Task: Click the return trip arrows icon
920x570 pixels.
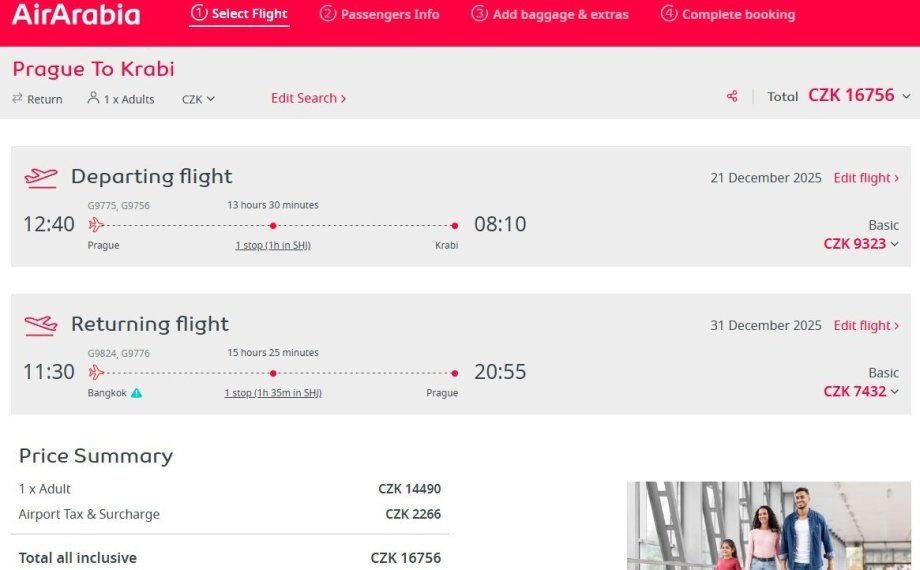Action: pos(17,98)
